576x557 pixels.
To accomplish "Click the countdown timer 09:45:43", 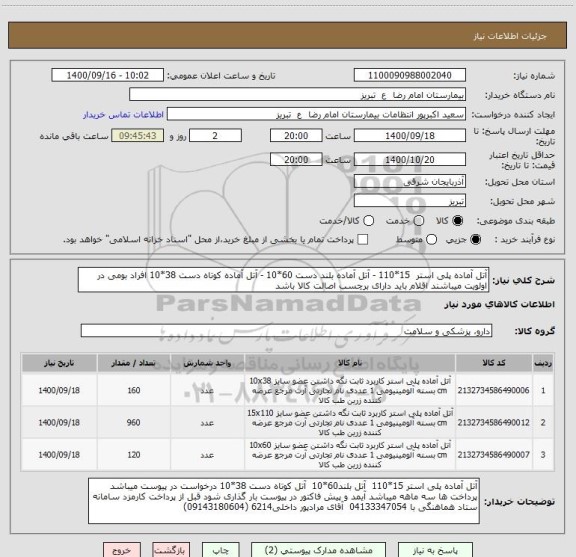I will [x=138, y=136].
